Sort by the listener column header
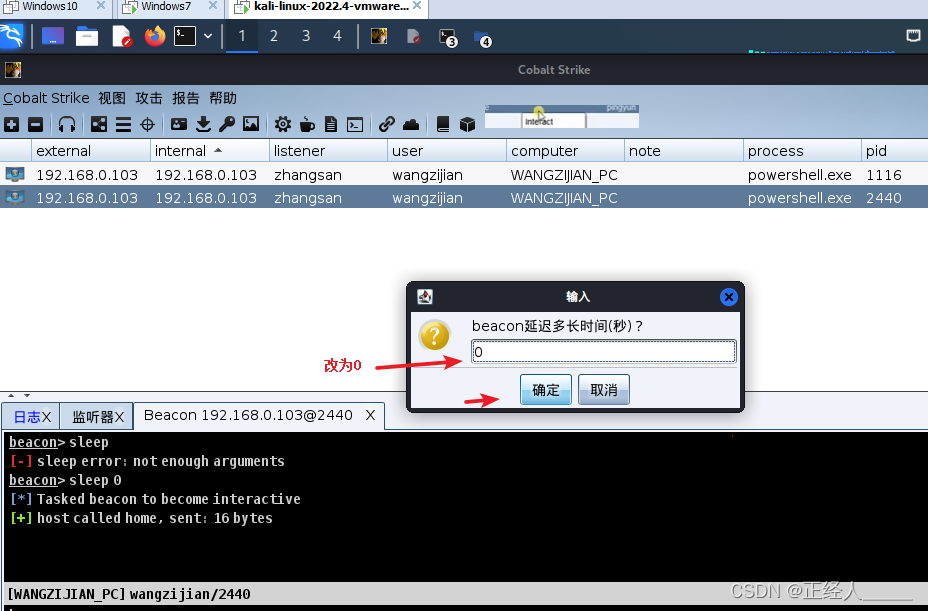928x611 pixels. pyautogui.click(x=328, y=150)
